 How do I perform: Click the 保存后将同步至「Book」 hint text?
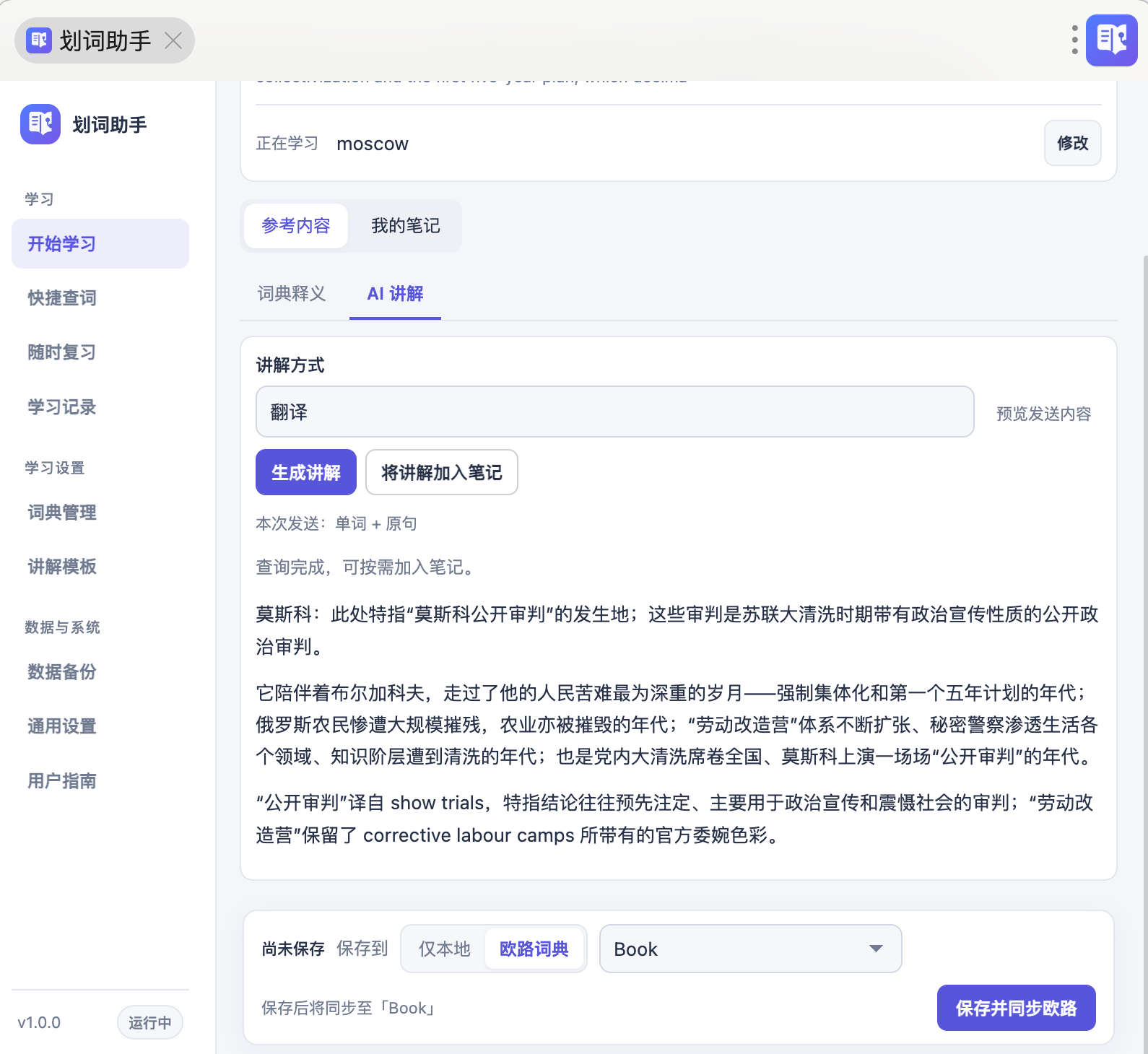pyautogui.click(x=348, y=1008)
